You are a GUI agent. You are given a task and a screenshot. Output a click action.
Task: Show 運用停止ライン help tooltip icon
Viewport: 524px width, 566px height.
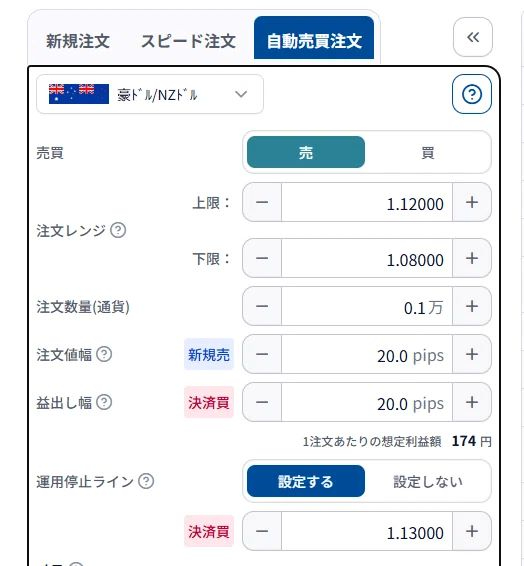coord(146,481)
